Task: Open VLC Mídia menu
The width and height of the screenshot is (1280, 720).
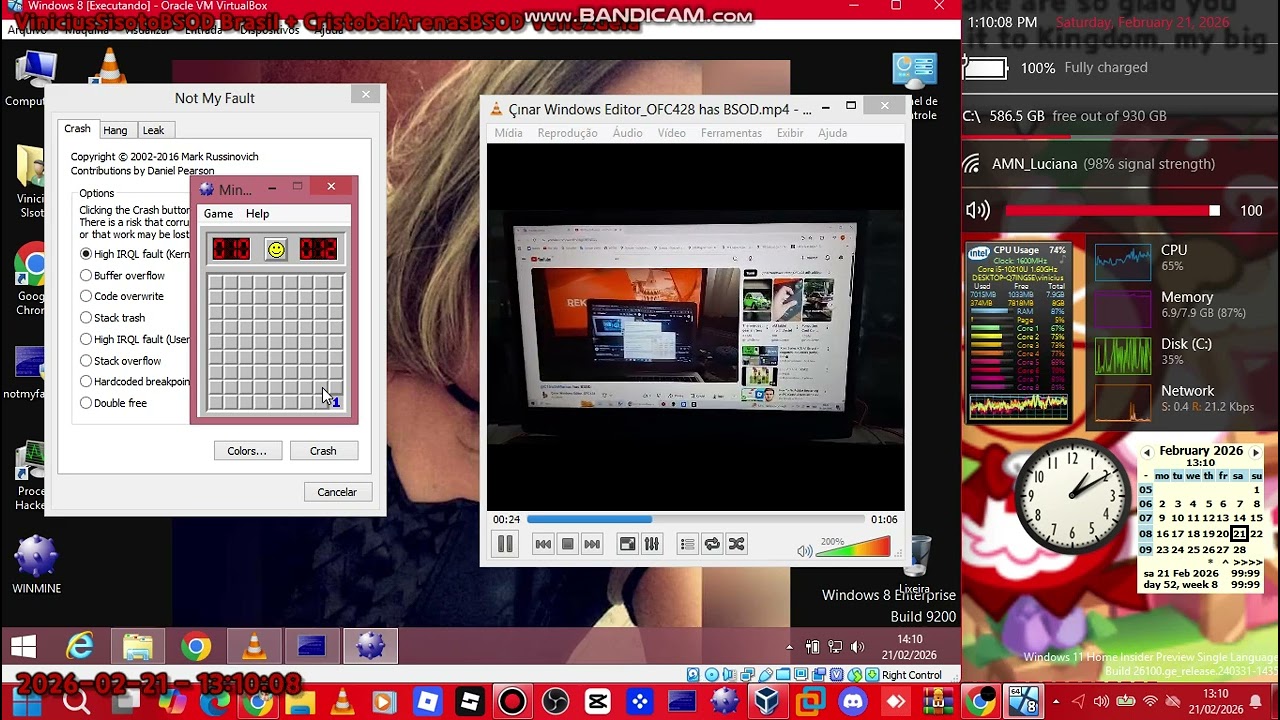Action: tap(508, 133)
